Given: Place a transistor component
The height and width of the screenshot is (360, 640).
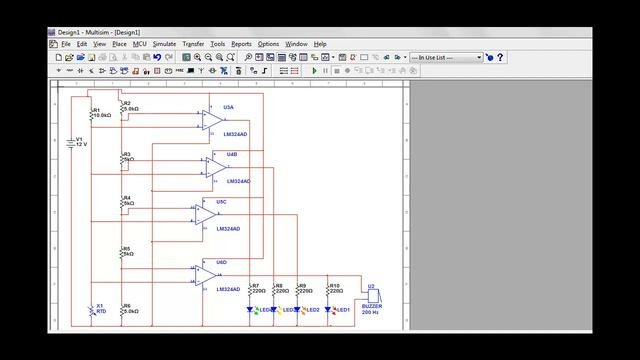Looking at the screenshot, I should pos(91,71).
